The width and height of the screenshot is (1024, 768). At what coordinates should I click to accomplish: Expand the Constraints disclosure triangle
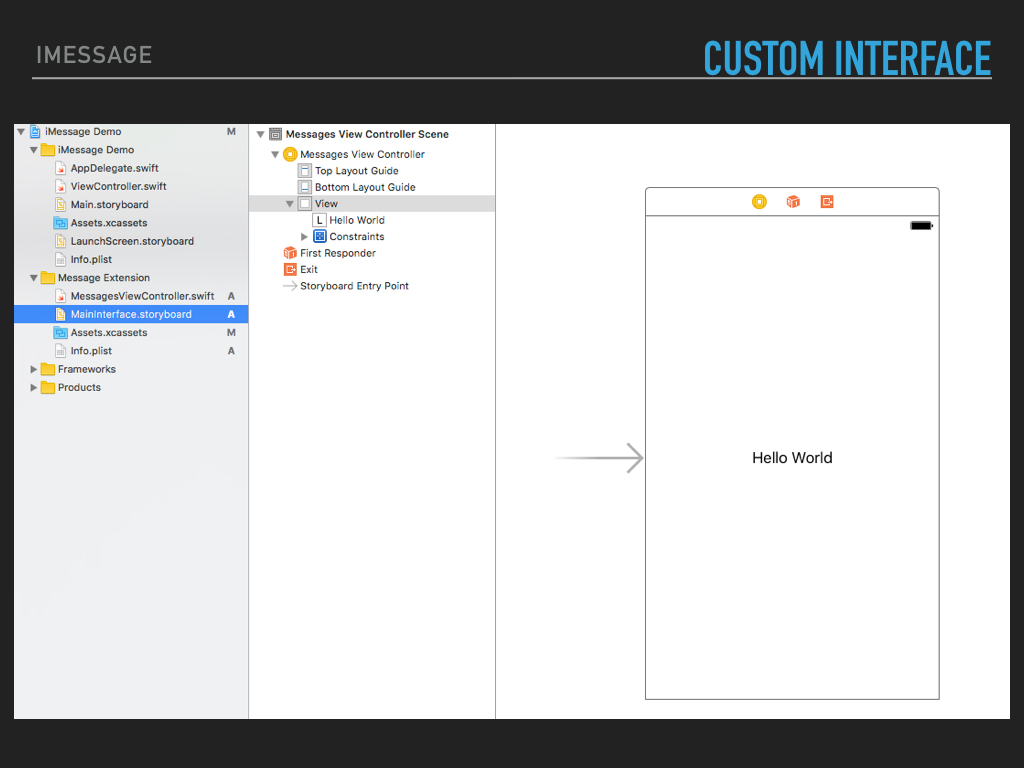click(305, 237)
